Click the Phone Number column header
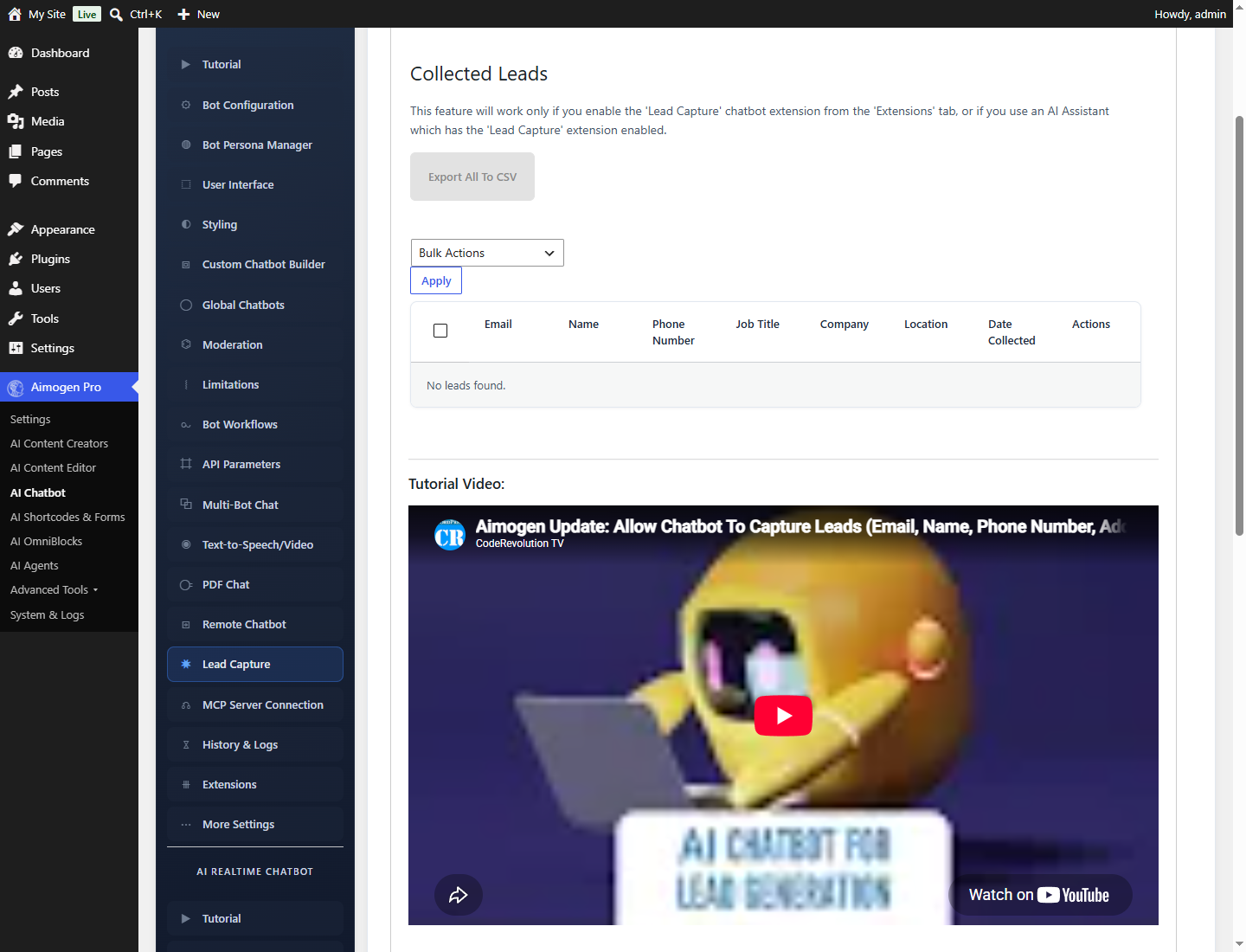Screen dimensions: 1246x952 (673, 332)
